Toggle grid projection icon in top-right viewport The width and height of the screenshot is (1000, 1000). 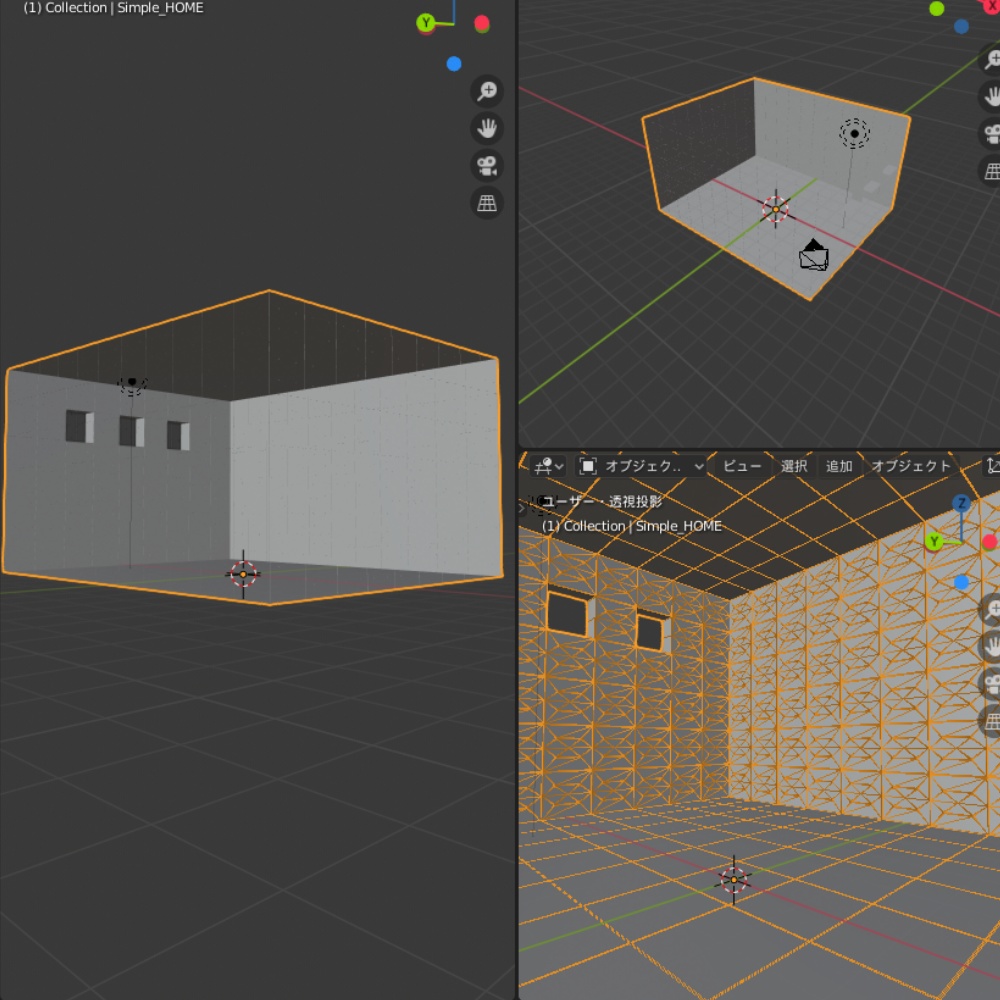pyautogui.click(x=992, y=171)
